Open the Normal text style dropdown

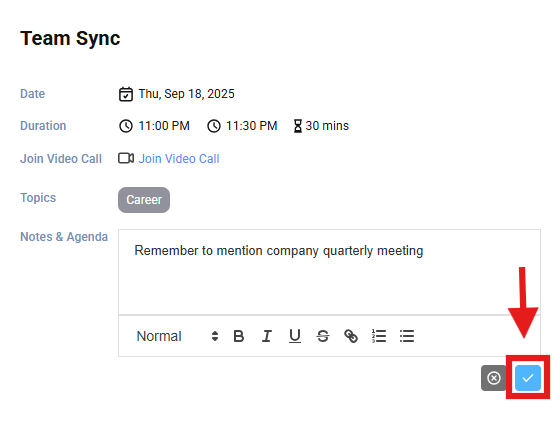coord(178,336)
